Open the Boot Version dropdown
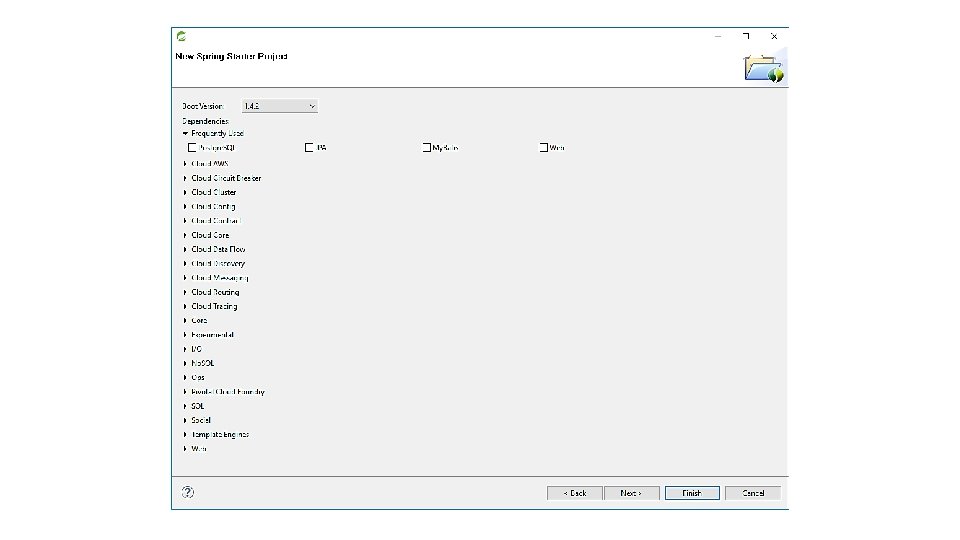 280,106
